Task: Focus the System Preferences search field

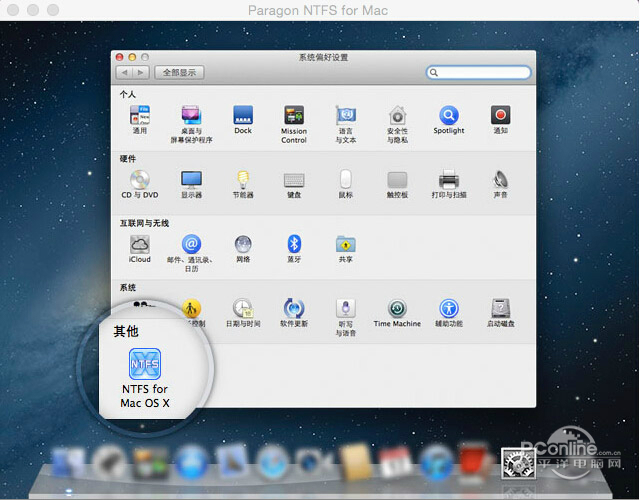Action: (478, 72)
